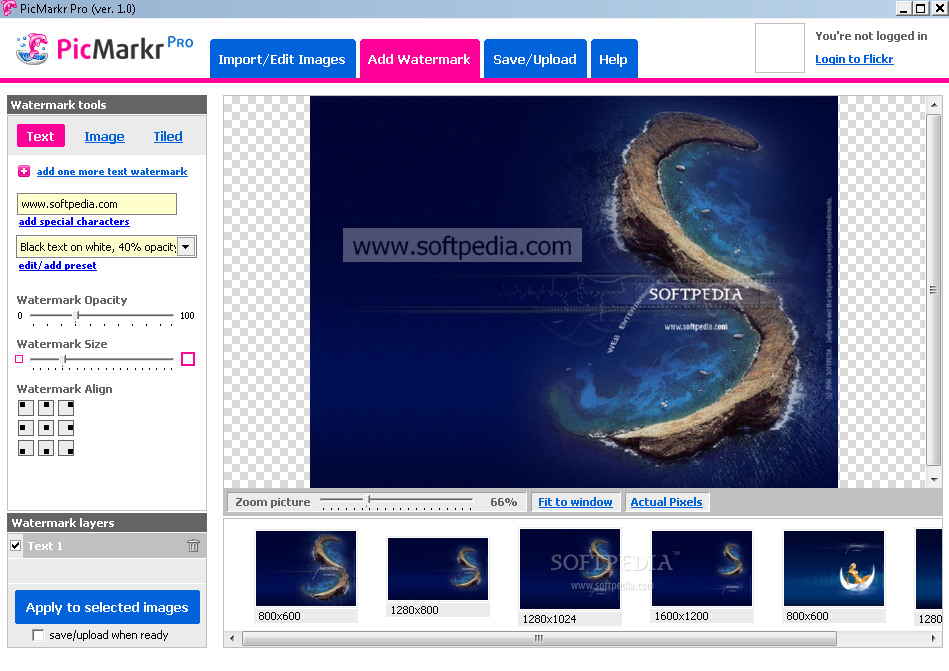949x671 pixels.
Task: Click the small pink square for minimum watermark size
Action: (19, 359)
